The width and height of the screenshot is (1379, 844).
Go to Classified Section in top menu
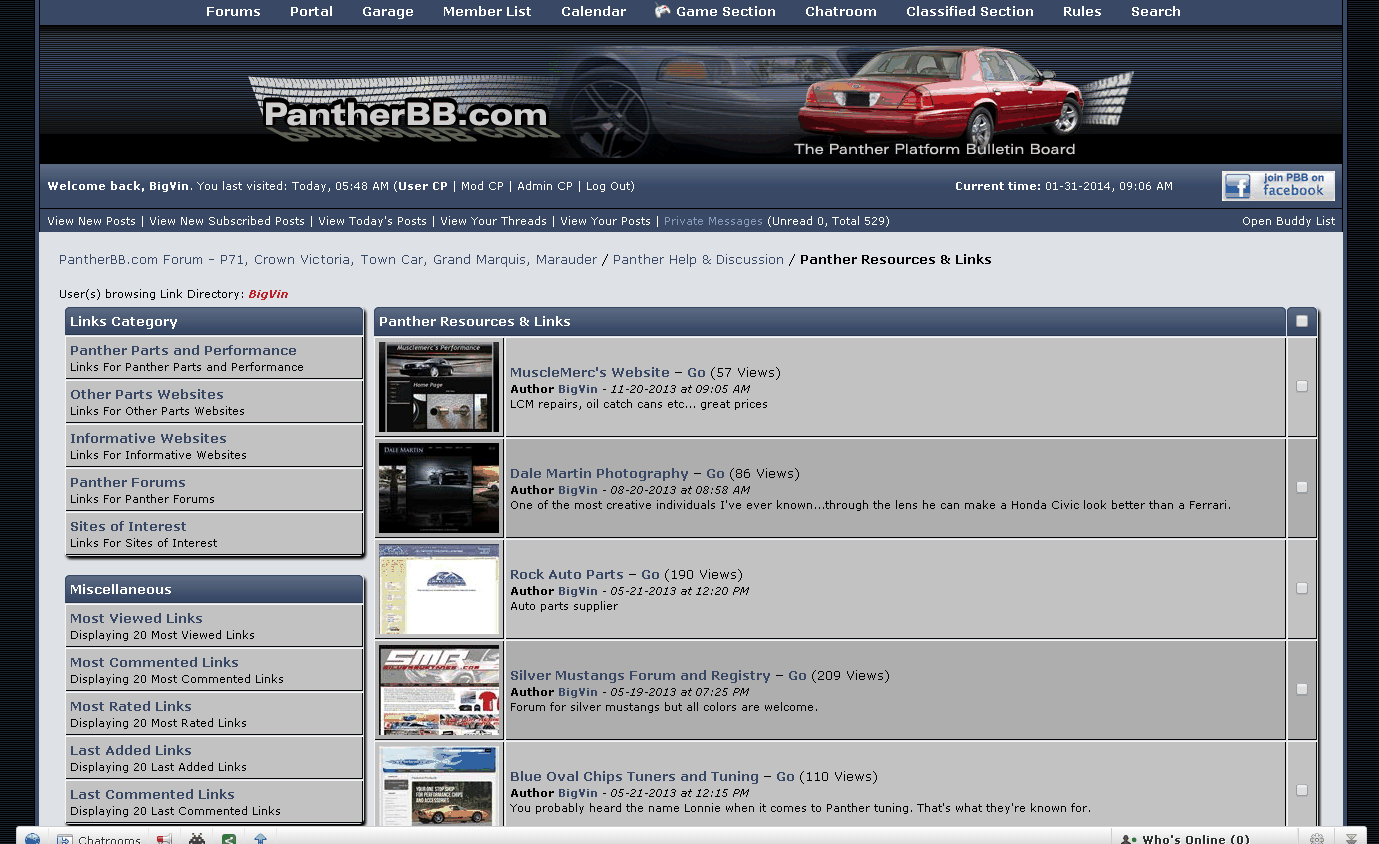[969, 12]
